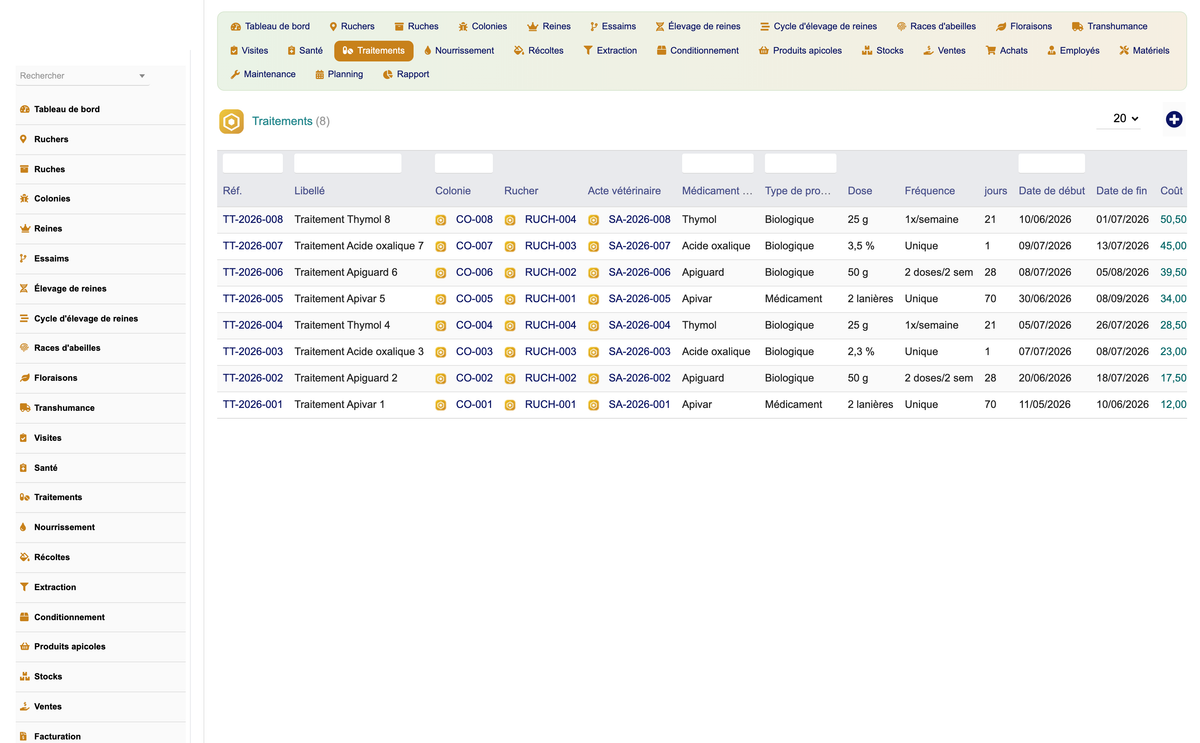Viewport: 1200px width, 743px height.
Task: Open apiary link RUCH-001 in TT-2026-005 row
Action: [x=550, y=299]
